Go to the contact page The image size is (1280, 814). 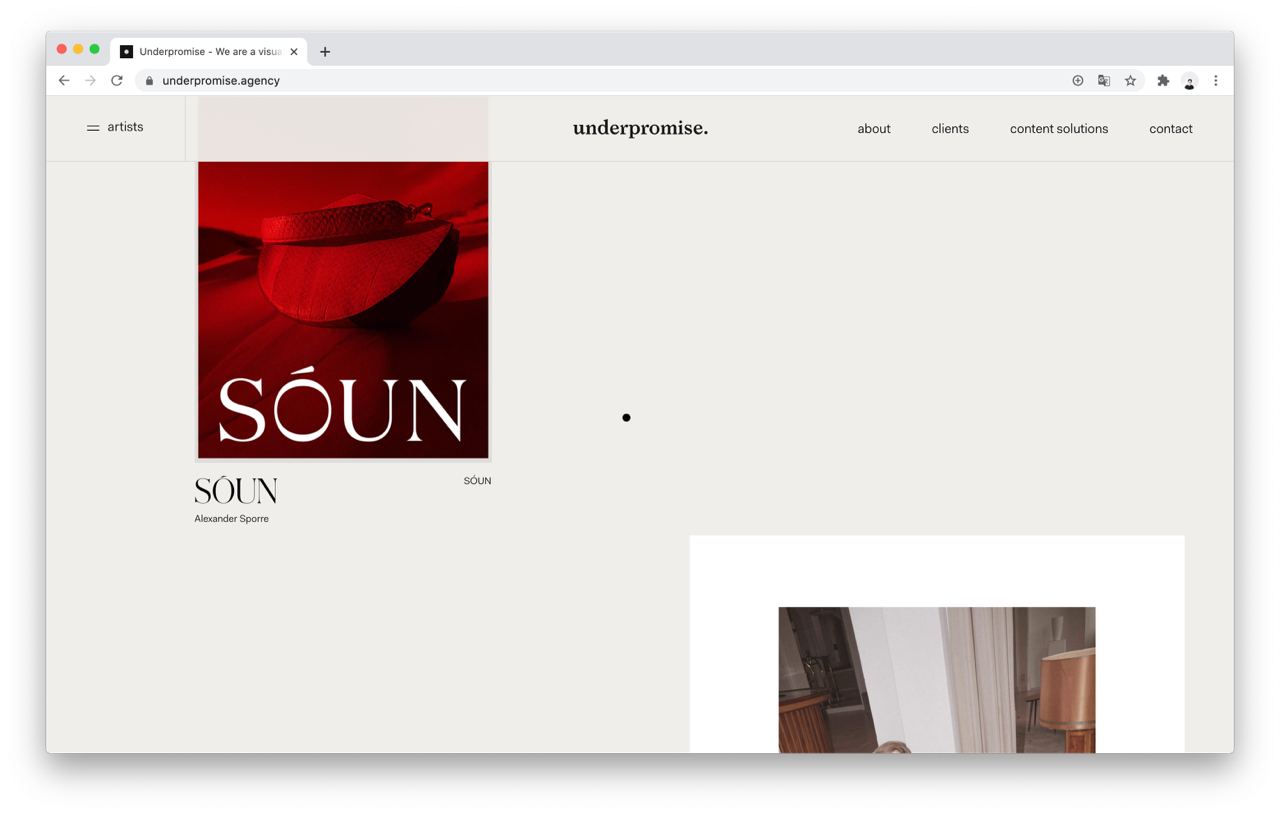[x=1171, y=129]
